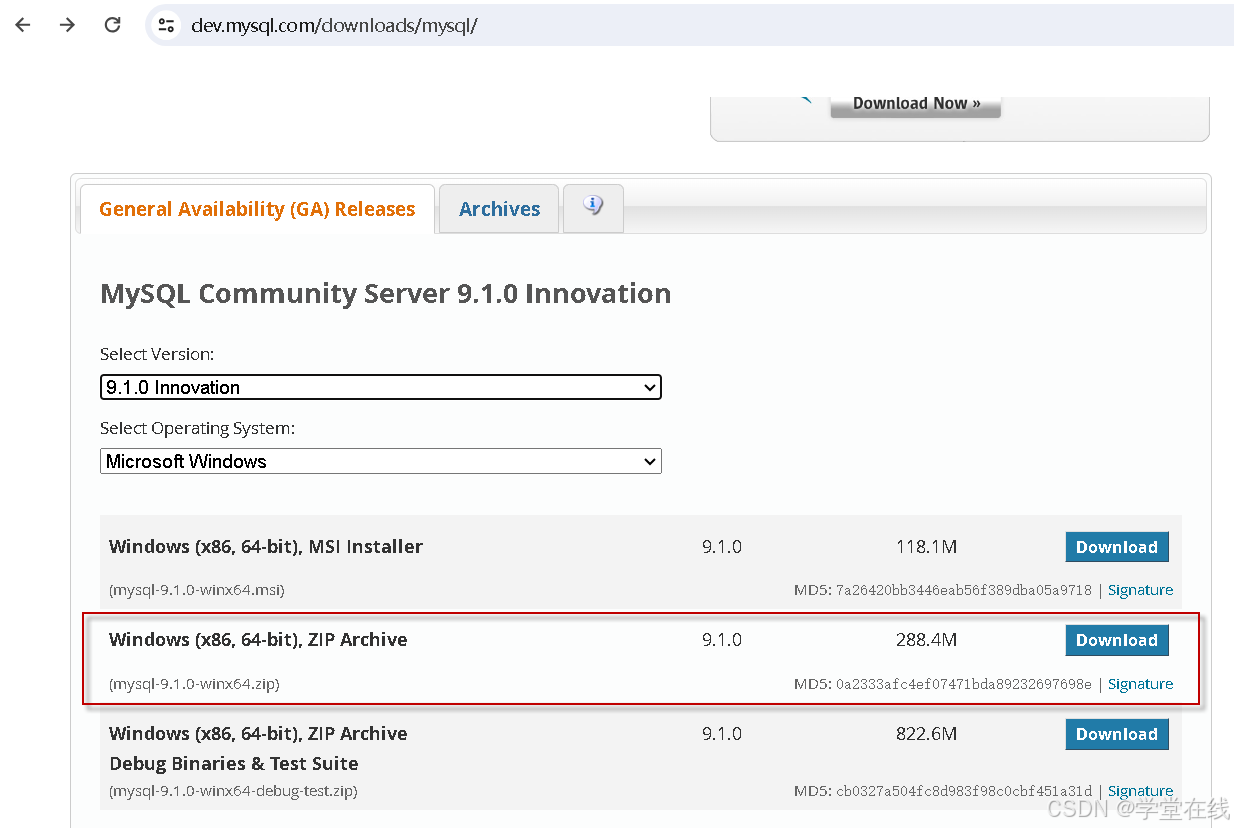Download the MSI Installer package
The image size is (1234, 828).
(x=1117, y=547)
